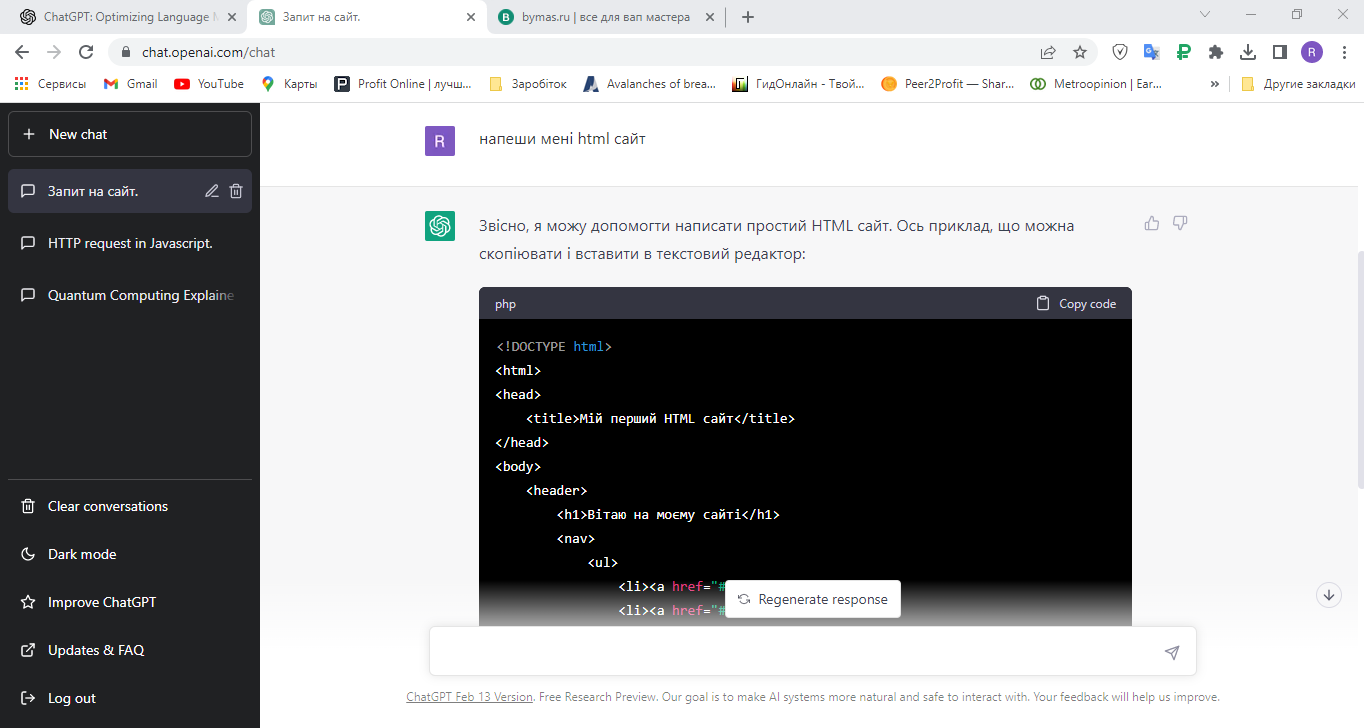Open 'Другие закладки' bookmarks folder
Screen dimensions: 1364x728
(1298, 84)
